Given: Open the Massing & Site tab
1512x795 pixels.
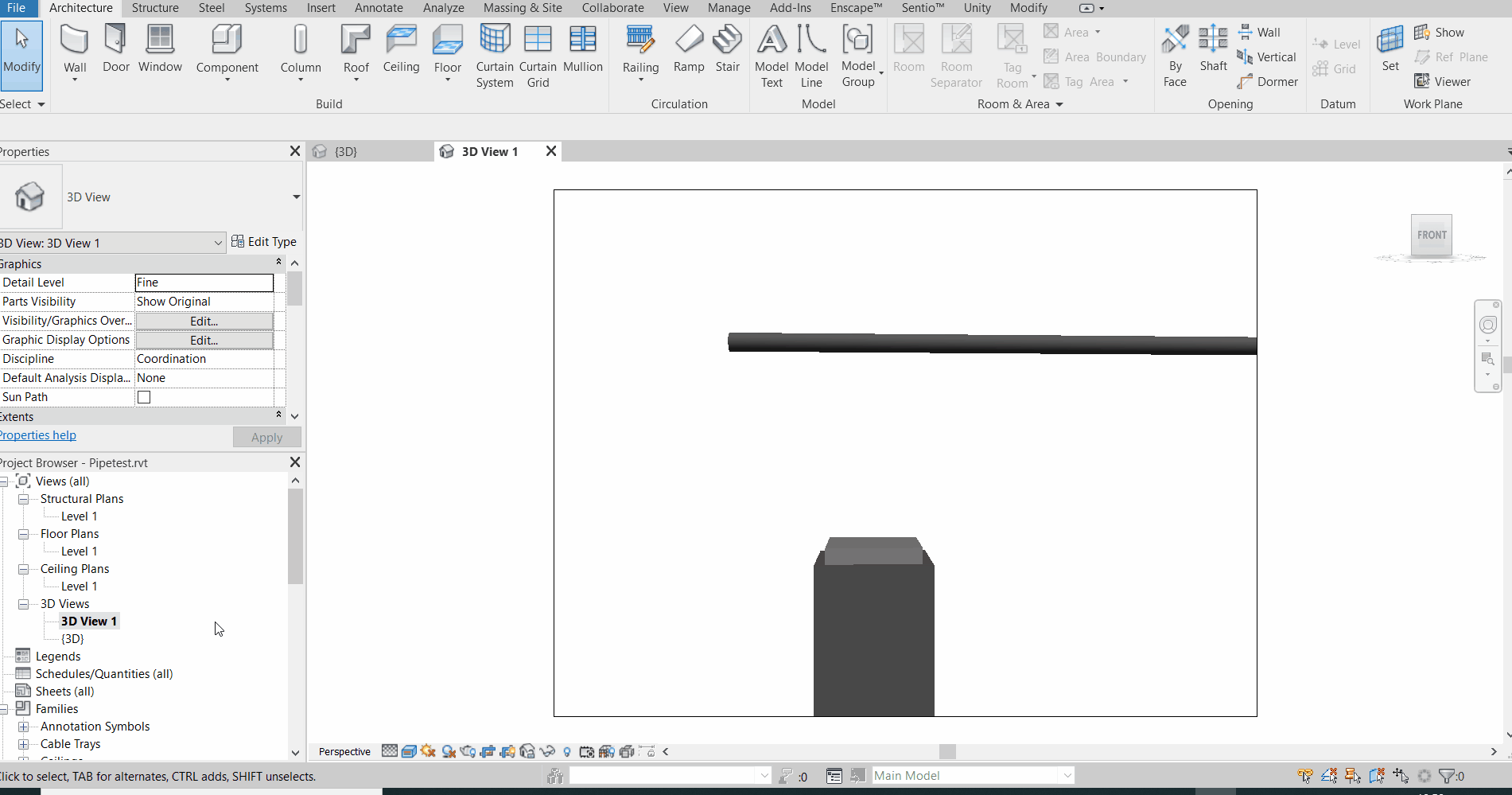Looking at the screenshot, I should [523, 8].
